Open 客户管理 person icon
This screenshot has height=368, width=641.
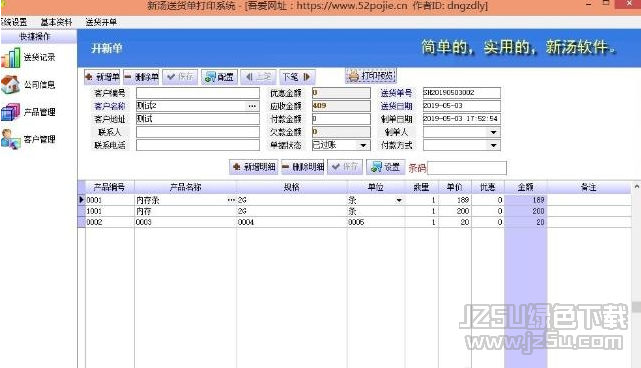click(x=11, y=139)
